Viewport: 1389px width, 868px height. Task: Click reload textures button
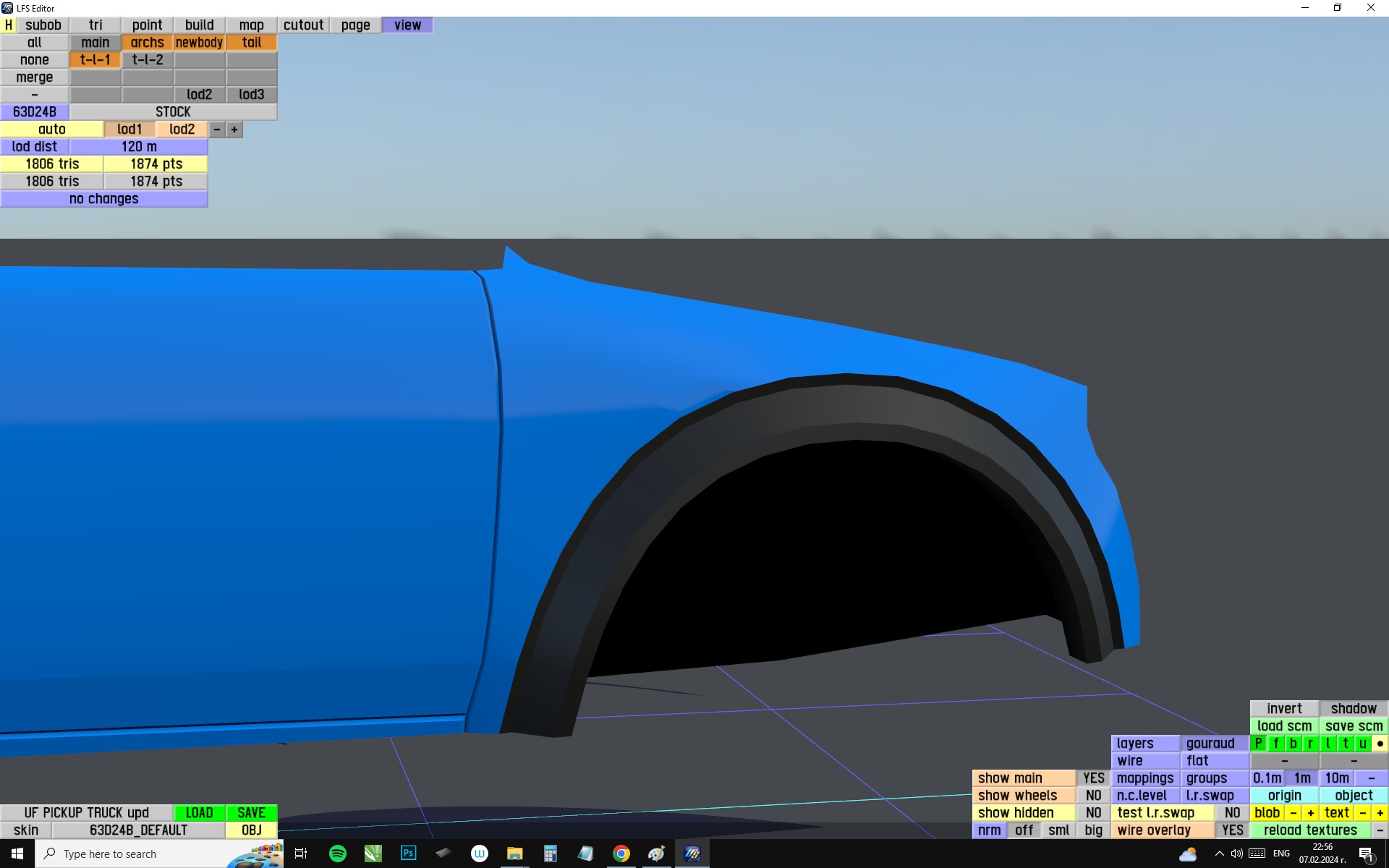tap(1309, 830)
